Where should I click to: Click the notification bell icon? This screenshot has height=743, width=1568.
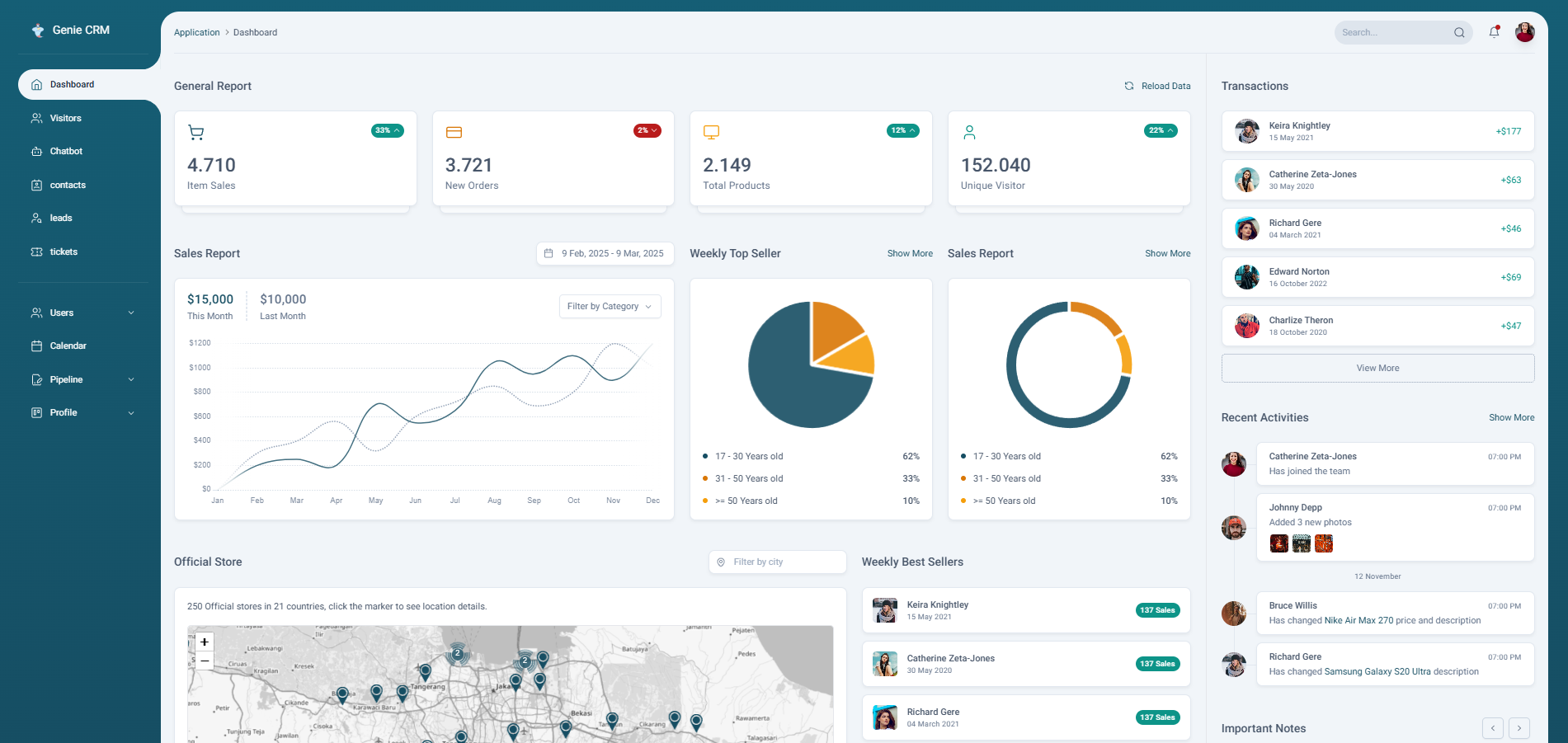[1493, 32]
